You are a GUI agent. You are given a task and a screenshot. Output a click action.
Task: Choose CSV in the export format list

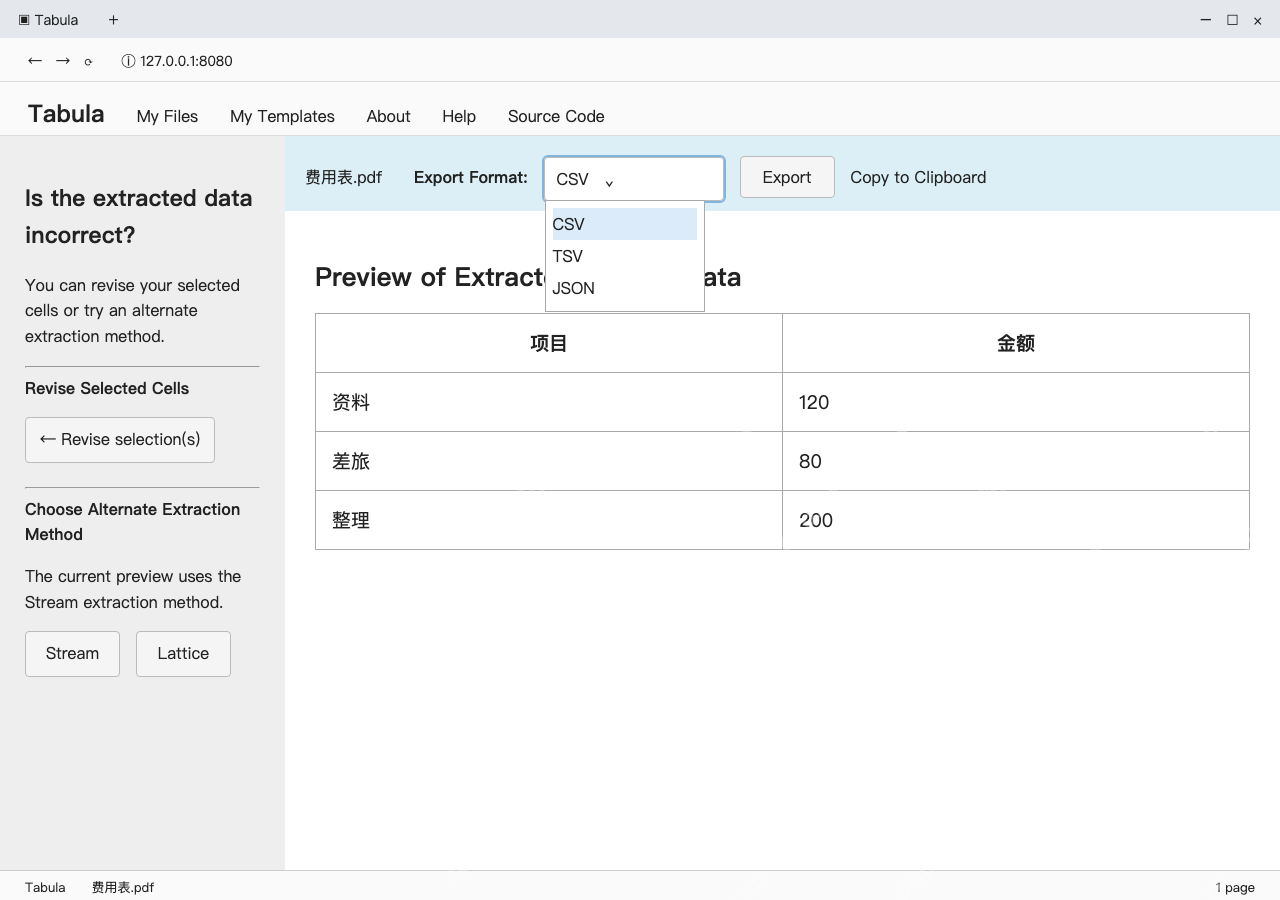625,224
